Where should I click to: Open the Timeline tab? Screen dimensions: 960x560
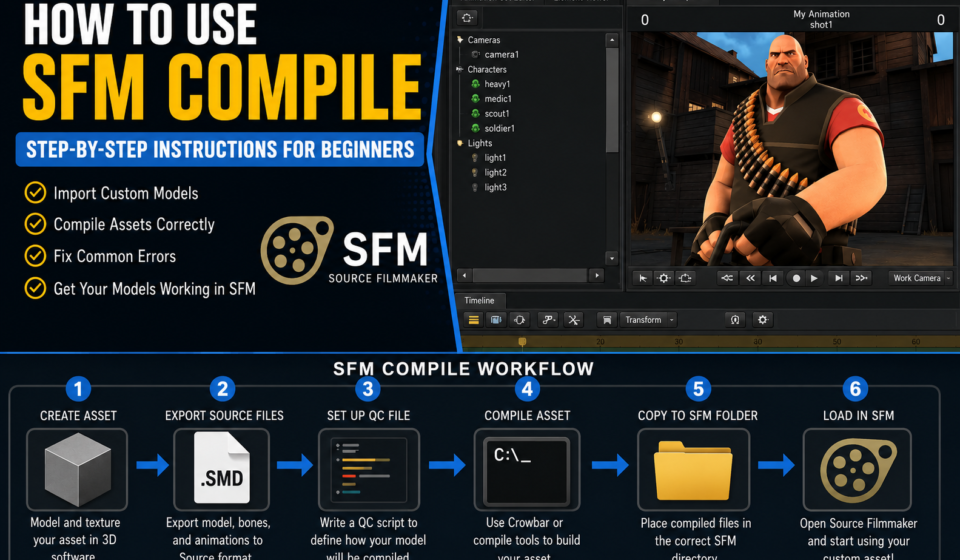(x=479, y=301)
